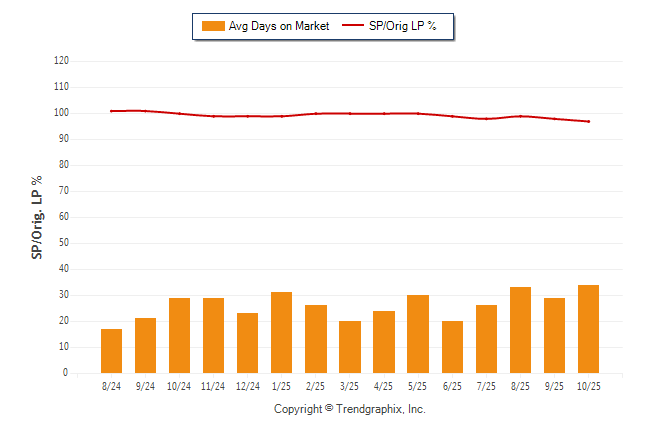
Task: Select the 8/25 orange bar
Action: click(x=520, y=330)
